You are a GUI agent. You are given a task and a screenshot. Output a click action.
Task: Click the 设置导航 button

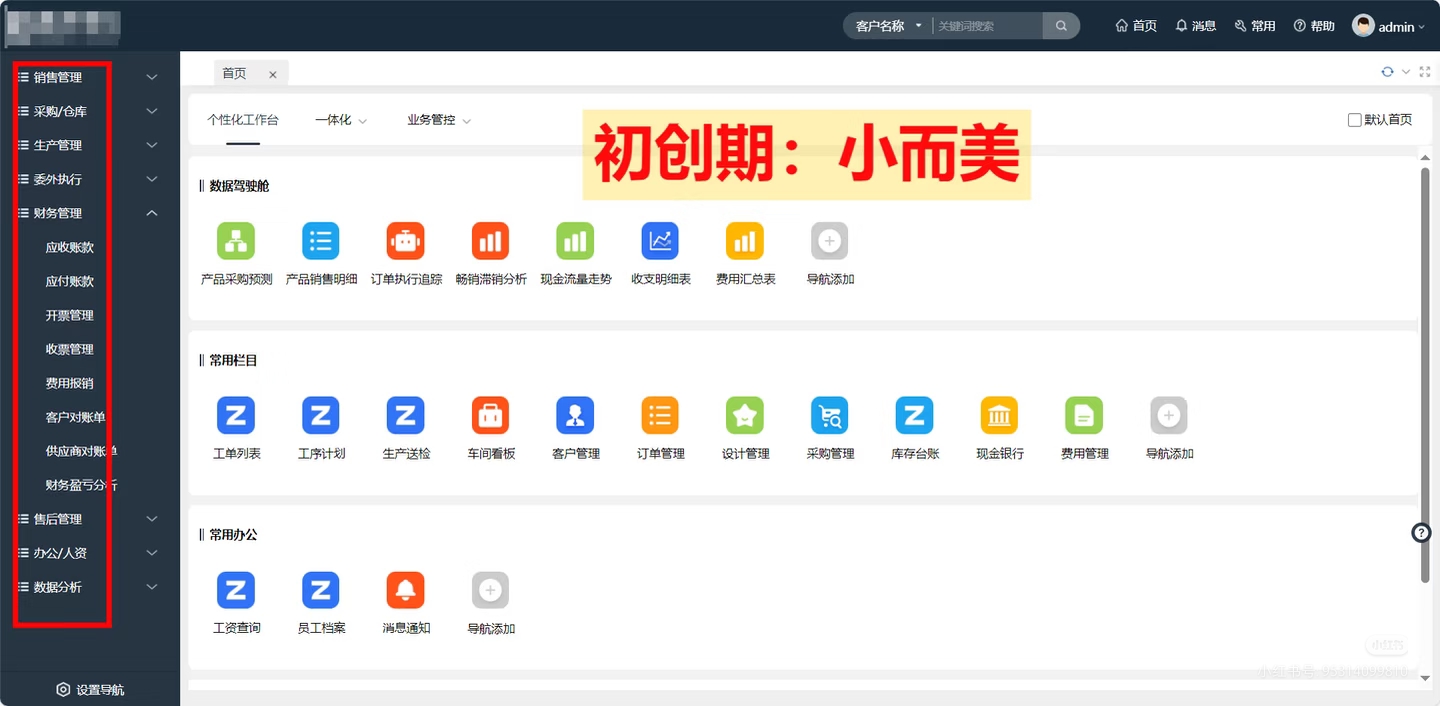[90, 690]
